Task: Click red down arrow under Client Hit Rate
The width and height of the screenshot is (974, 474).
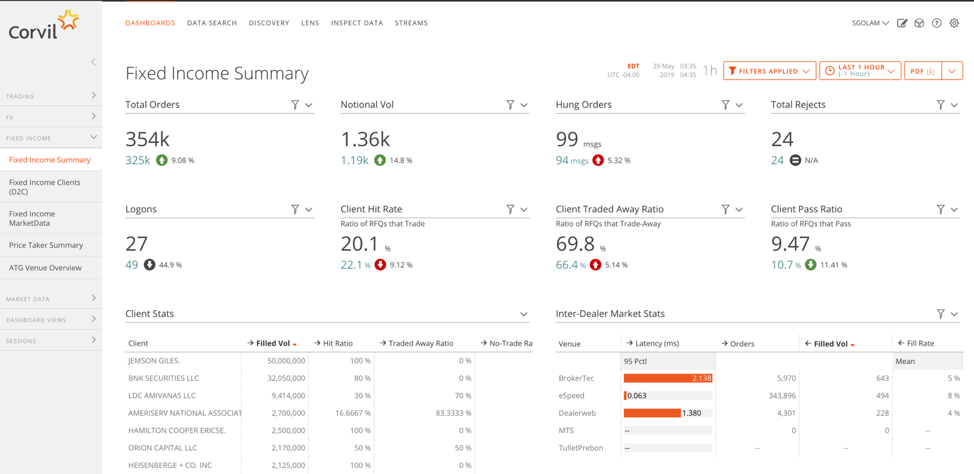Action: (x=380, y=265)
